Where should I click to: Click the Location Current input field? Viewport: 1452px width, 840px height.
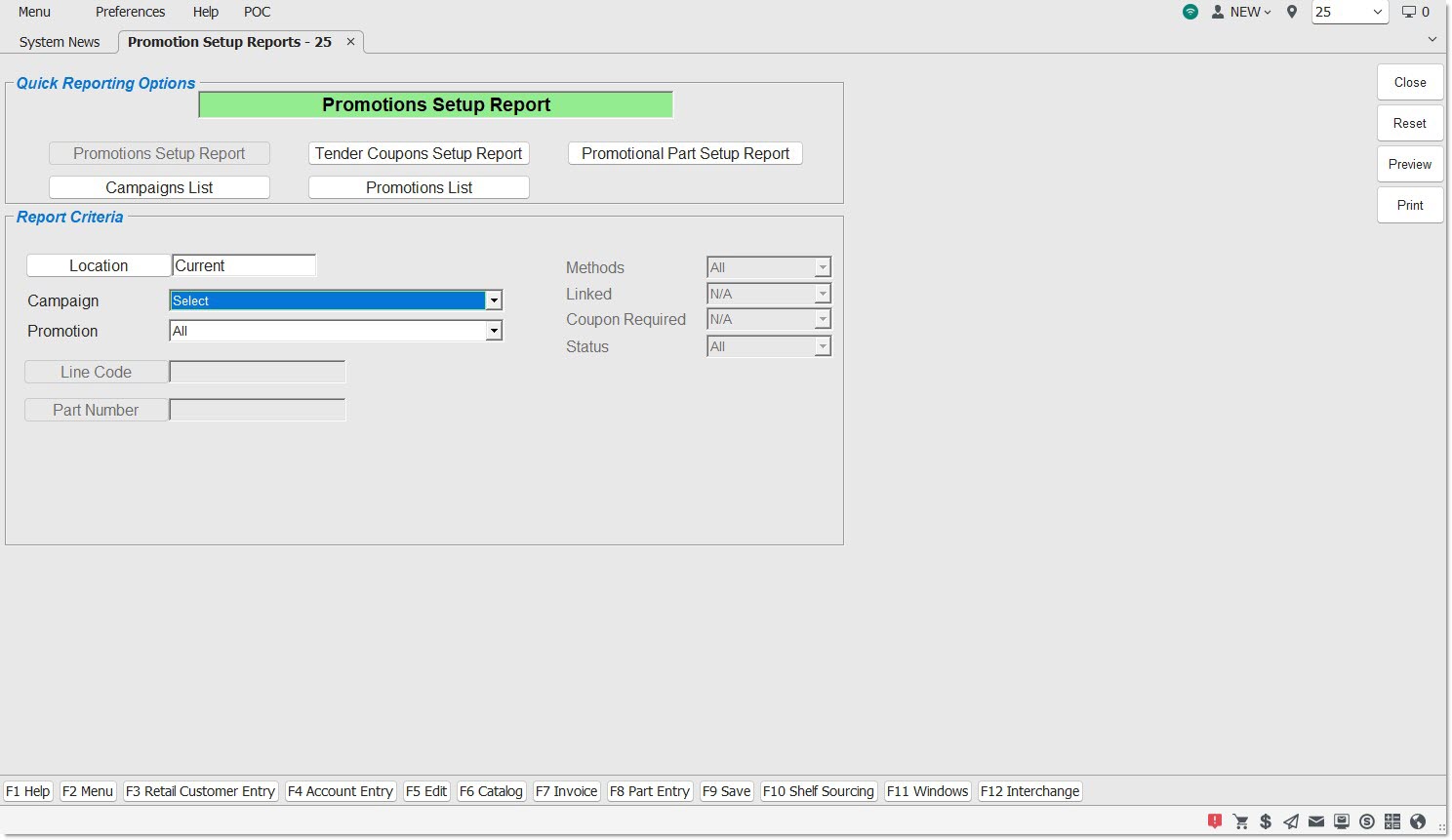(x=244, y=265)
